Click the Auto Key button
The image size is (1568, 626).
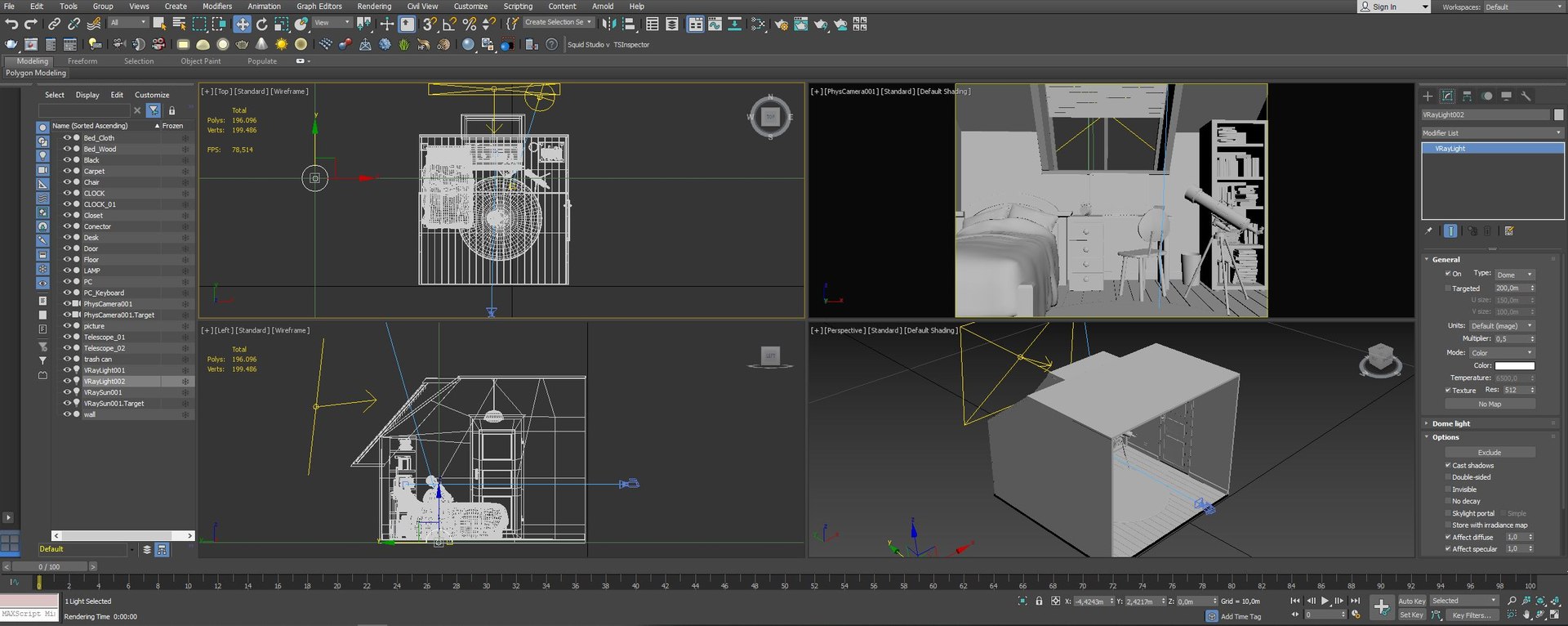(x=1412, y=601)
